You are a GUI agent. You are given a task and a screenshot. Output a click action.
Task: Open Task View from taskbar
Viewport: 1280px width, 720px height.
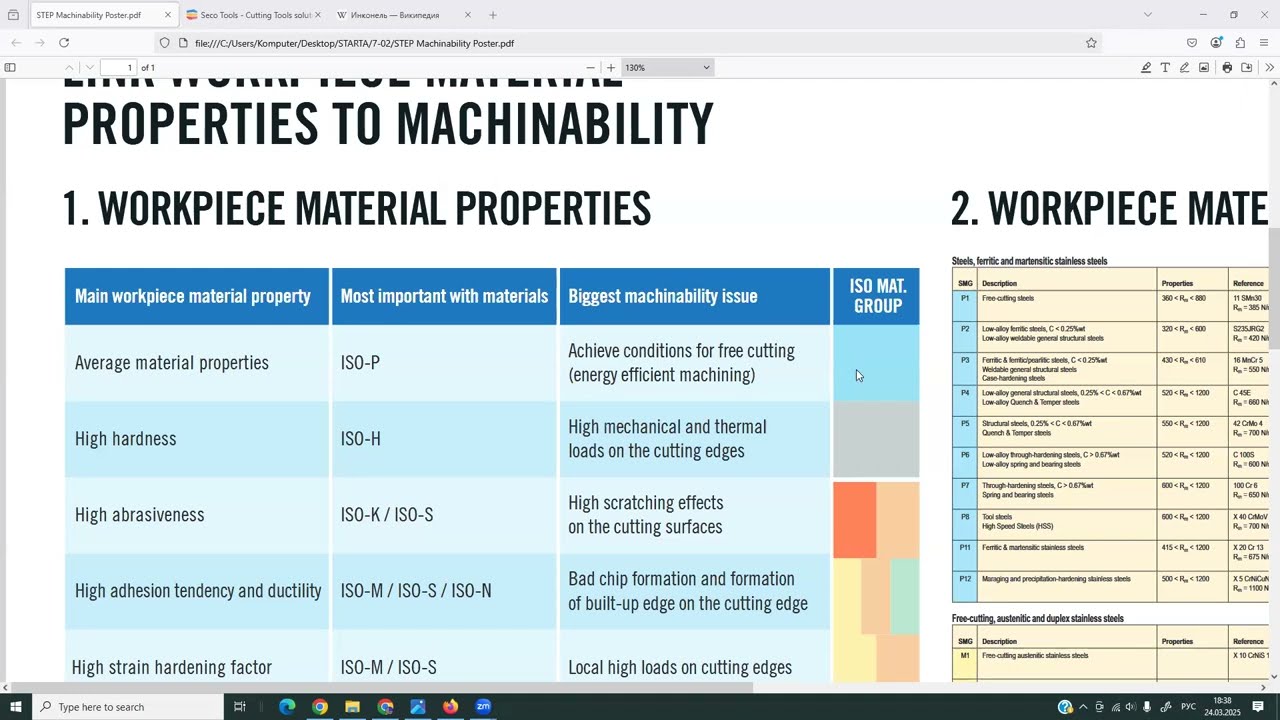tap(240, 707)
